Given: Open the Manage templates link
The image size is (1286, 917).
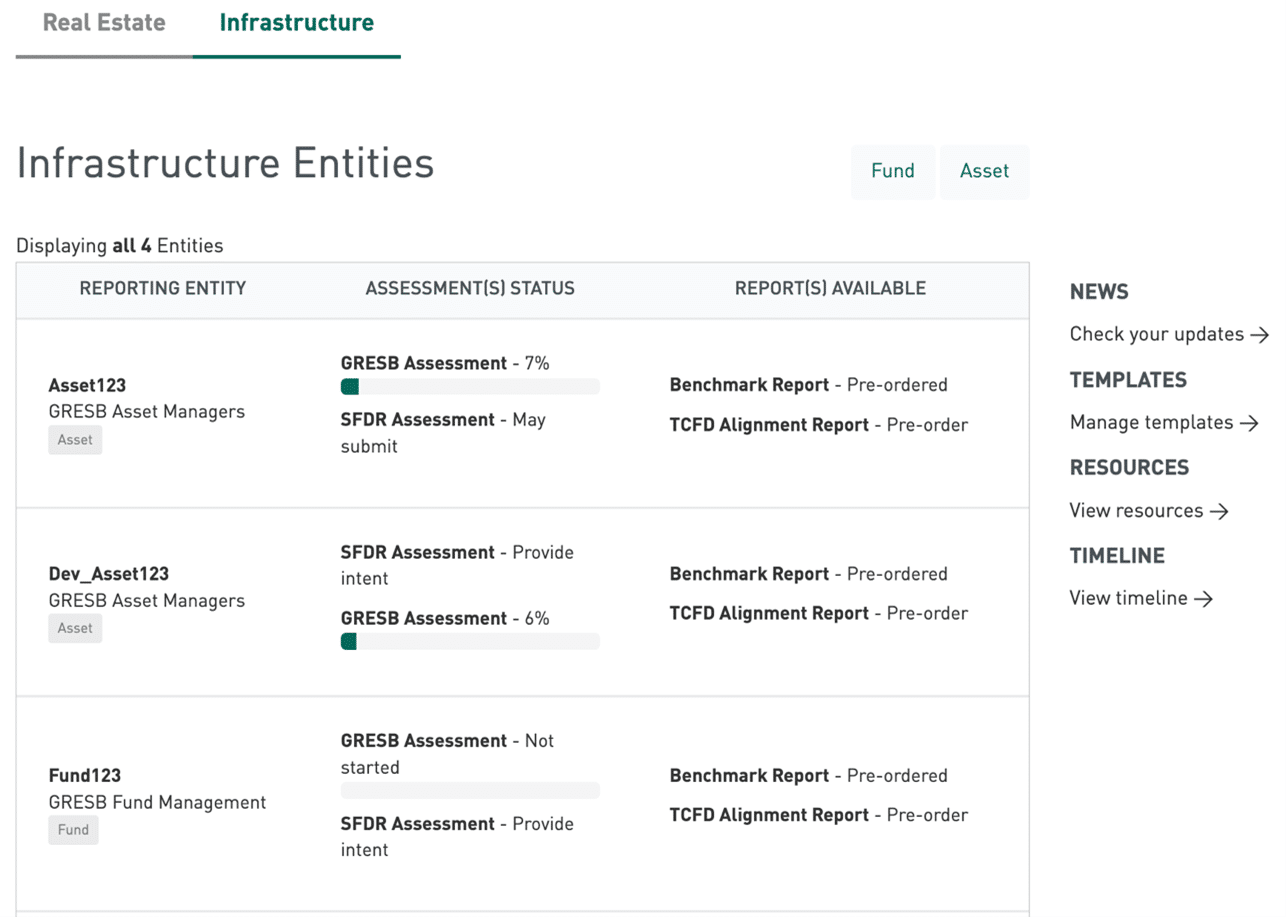Looking at the screenshot, I should [x=1163, y=422].
